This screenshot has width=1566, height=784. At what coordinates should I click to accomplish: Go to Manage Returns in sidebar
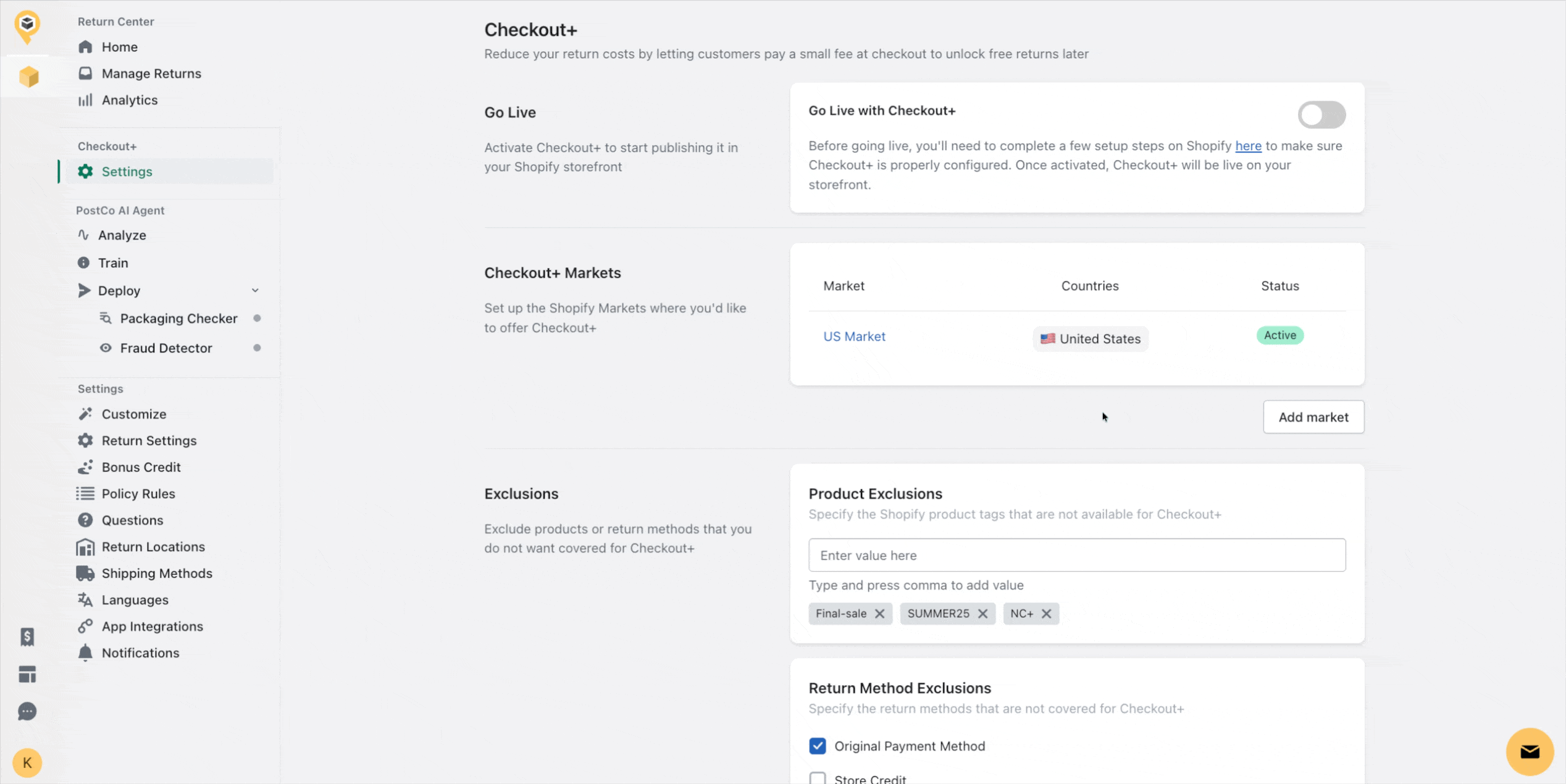pos(151,73)
